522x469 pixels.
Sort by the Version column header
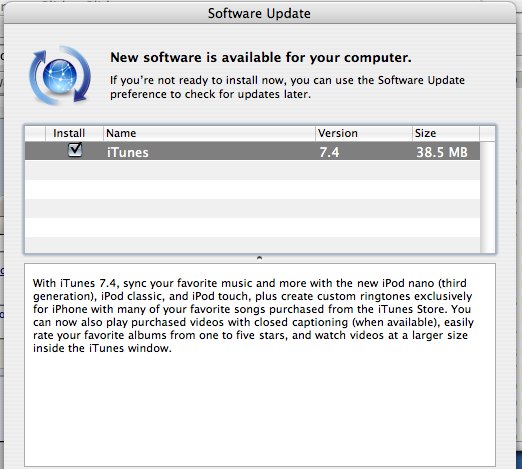coord(364,133)
